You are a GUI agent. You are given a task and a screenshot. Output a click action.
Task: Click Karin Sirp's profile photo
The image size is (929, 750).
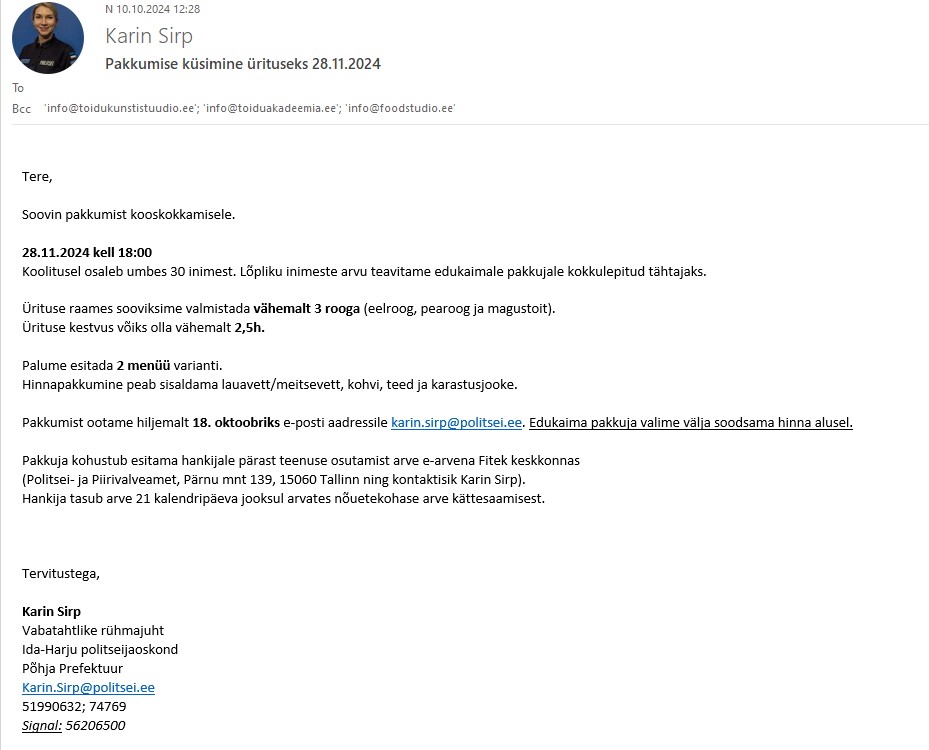coord(48,38)
